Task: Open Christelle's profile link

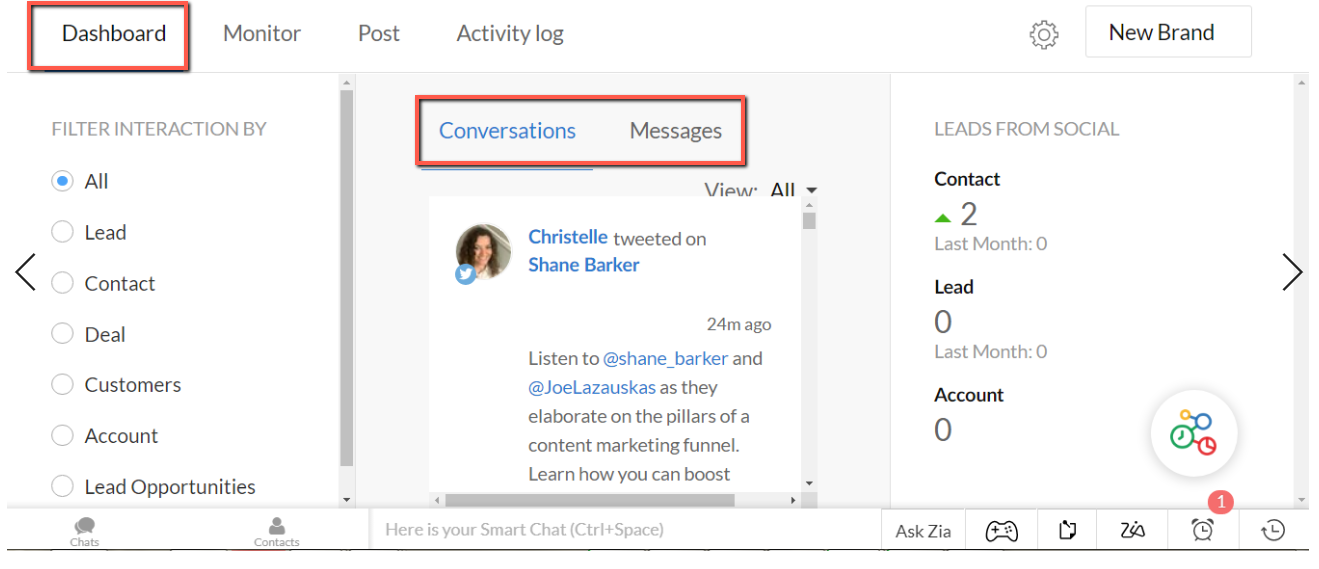Action: (568, 237)
